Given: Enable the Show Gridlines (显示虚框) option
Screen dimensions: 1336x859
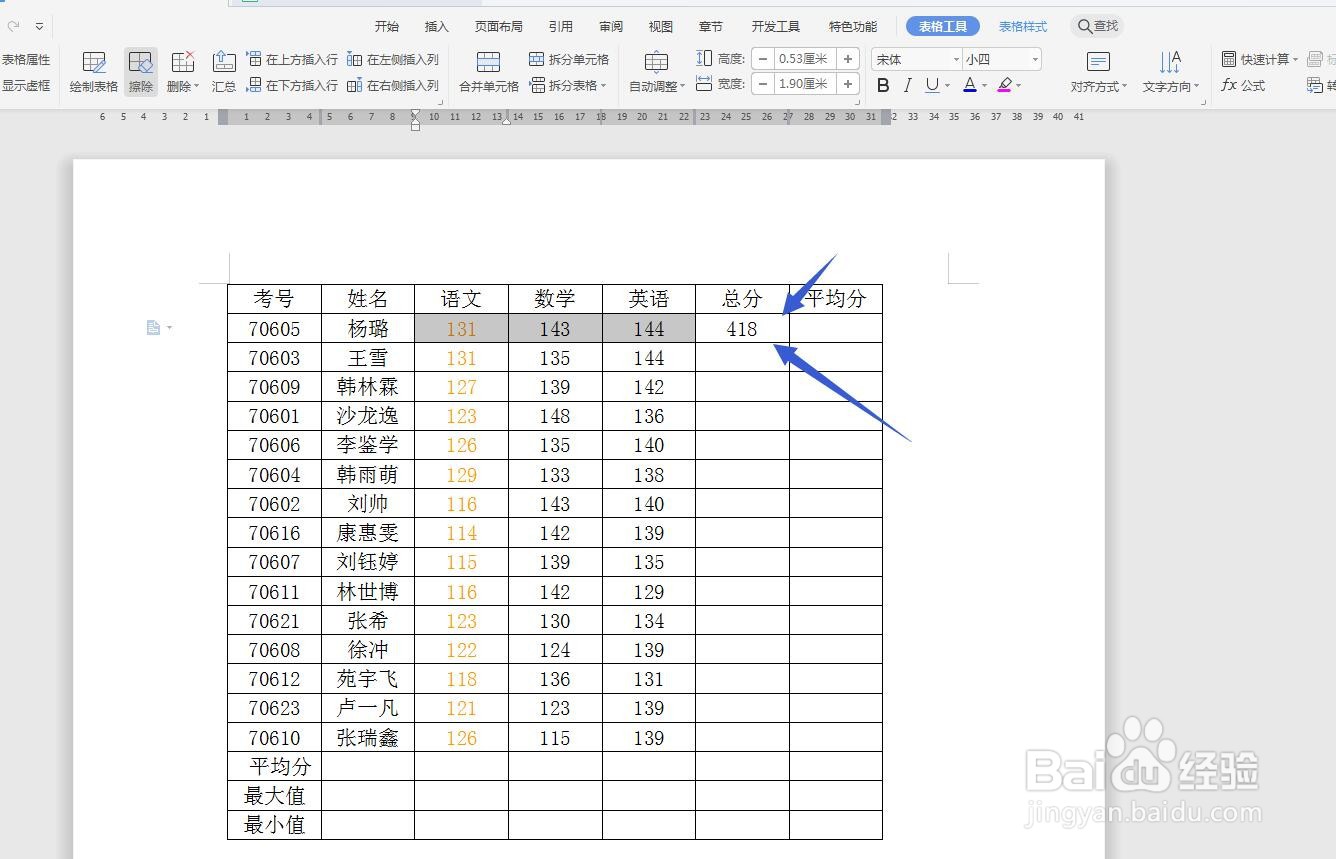Looking at the screenshot, I should (x=28, y=85).
